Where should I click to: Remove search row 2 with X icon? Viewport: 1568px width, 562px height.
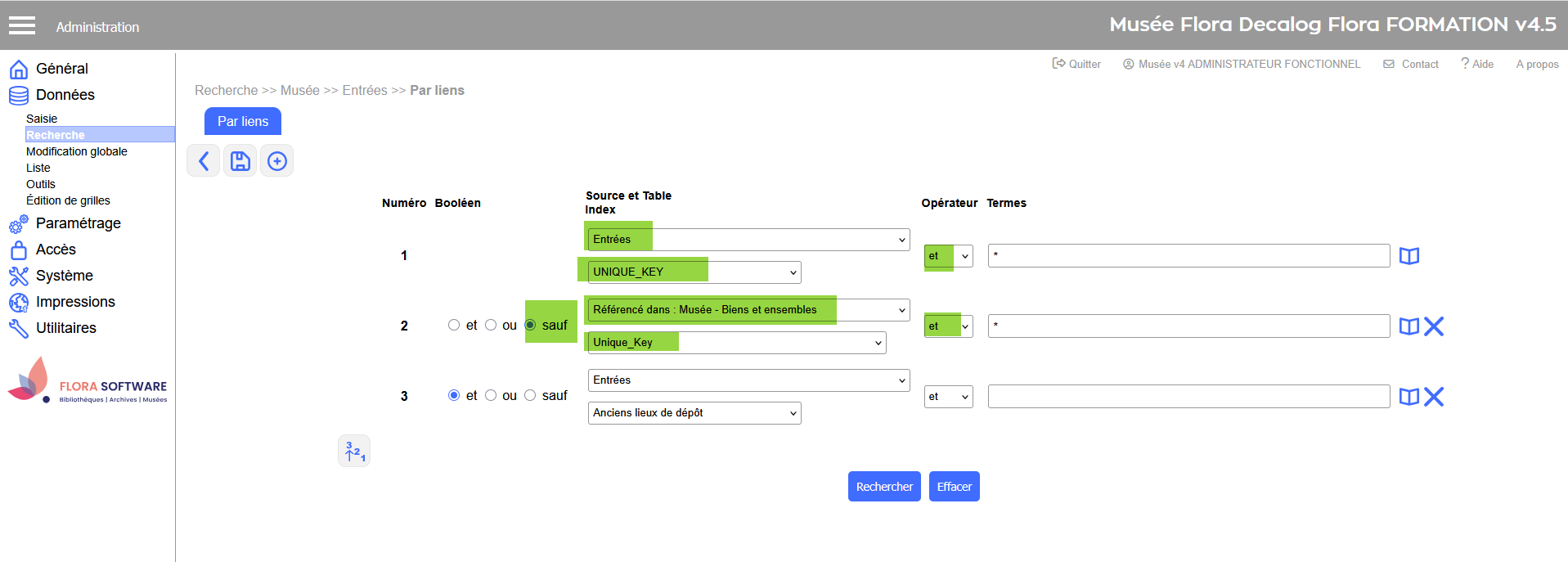point(1434,326)
